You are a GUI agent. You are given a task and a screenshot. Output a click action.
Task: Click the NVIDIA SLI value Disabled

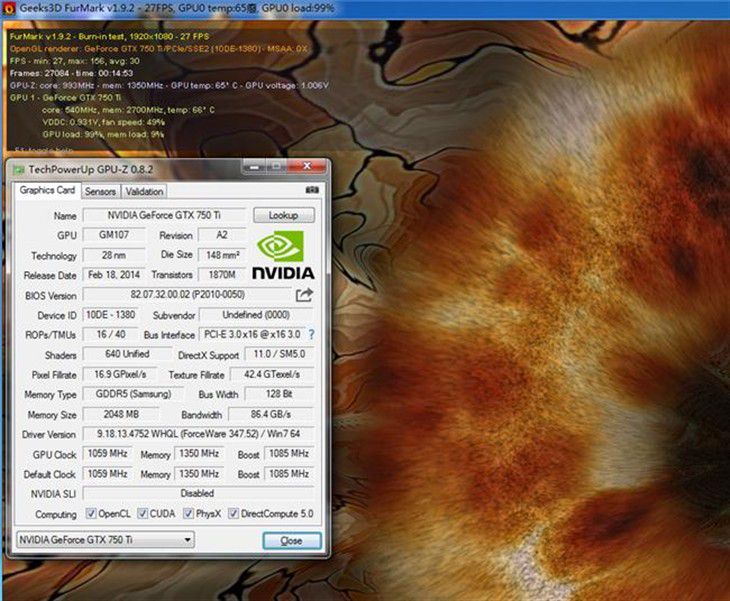198,493
